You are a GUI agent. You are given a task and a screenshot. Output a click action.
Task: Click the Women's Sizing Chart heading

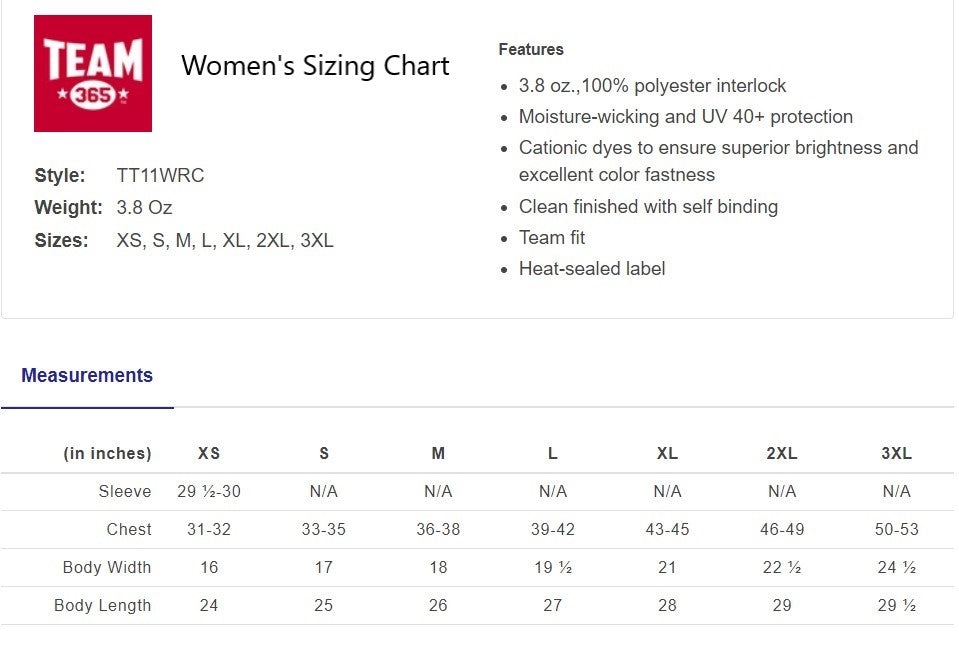coord(315,66)
